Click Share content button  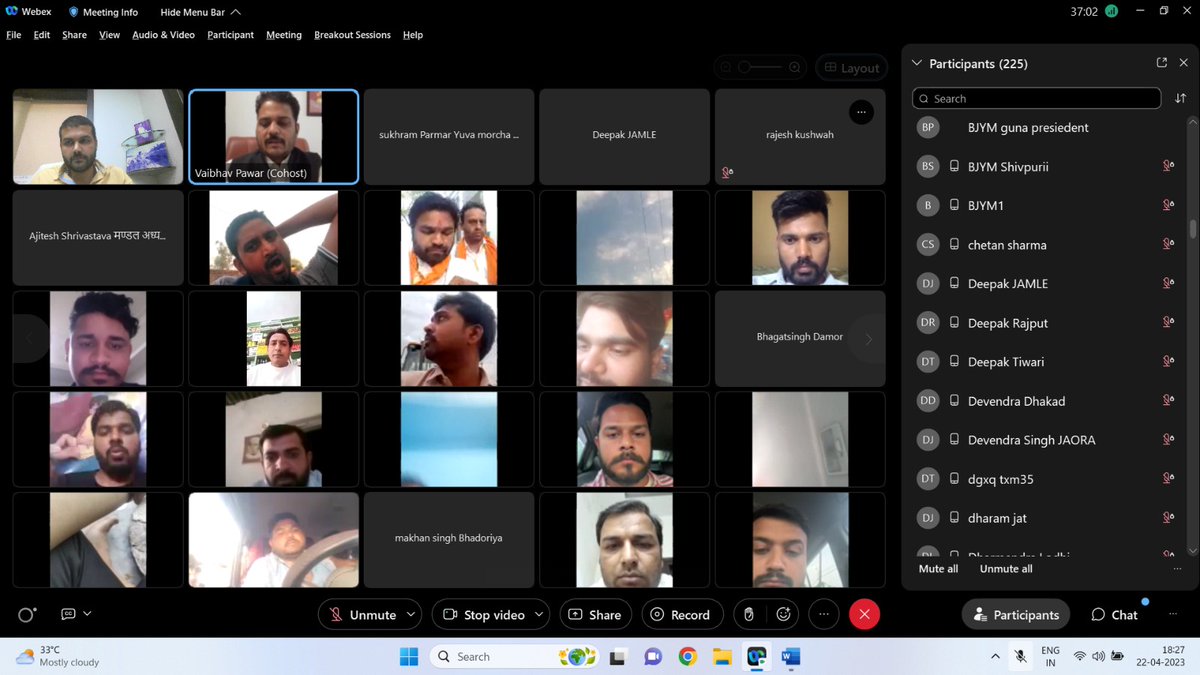pyautogui.click(x=595, y=615)
